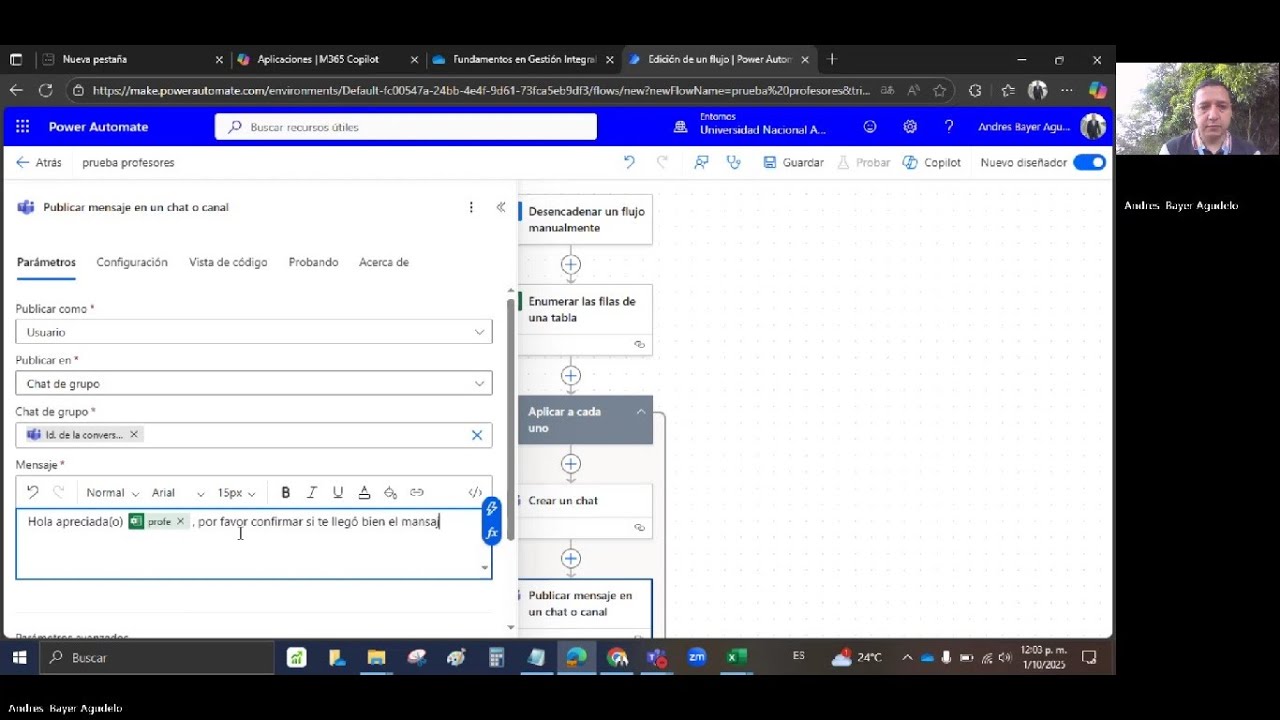Open the font color picker
Screen dimensions: 1280x720
pyautogui.click(x=364, y=492)
